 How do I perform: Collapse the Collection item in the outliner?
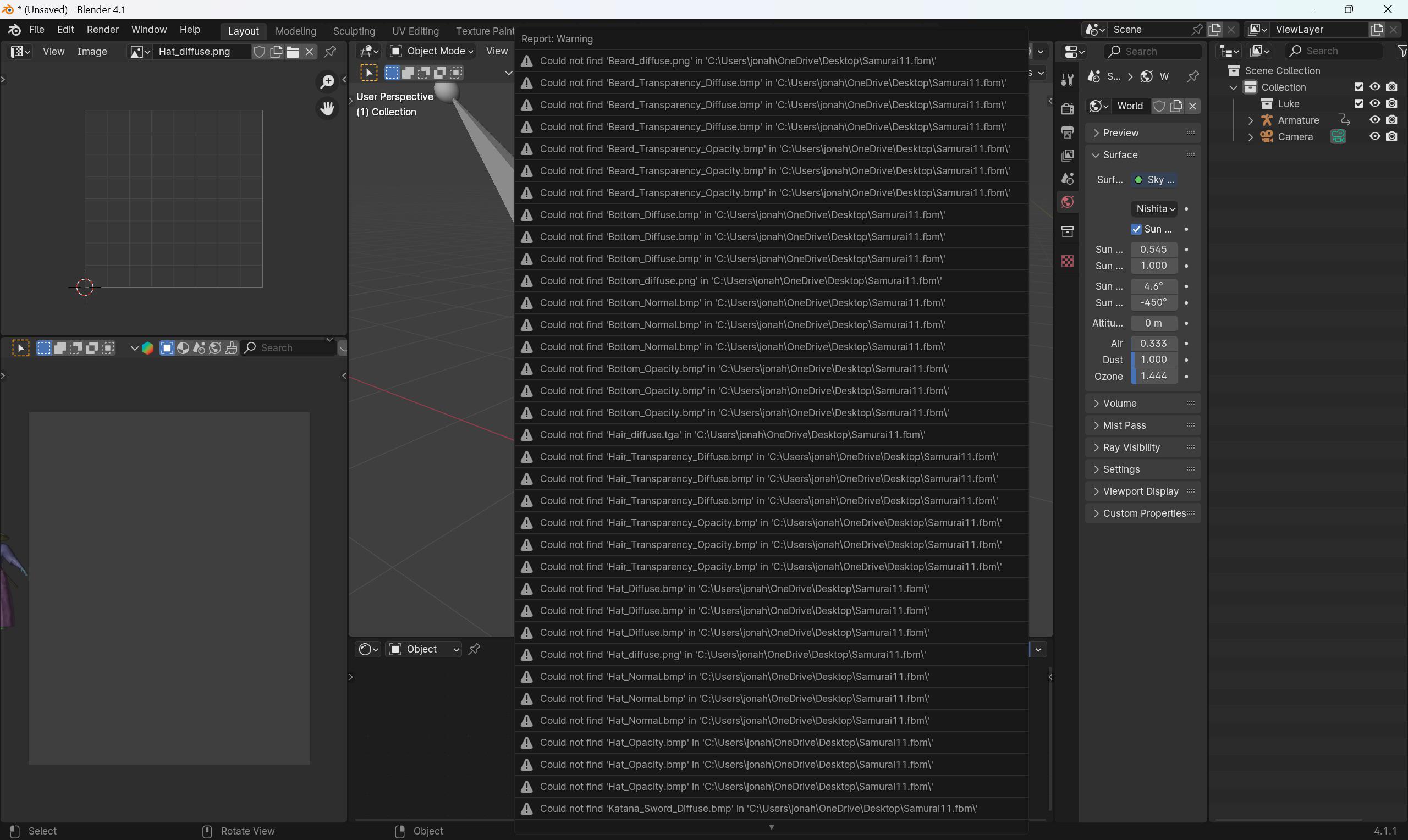coord(1233,87)
